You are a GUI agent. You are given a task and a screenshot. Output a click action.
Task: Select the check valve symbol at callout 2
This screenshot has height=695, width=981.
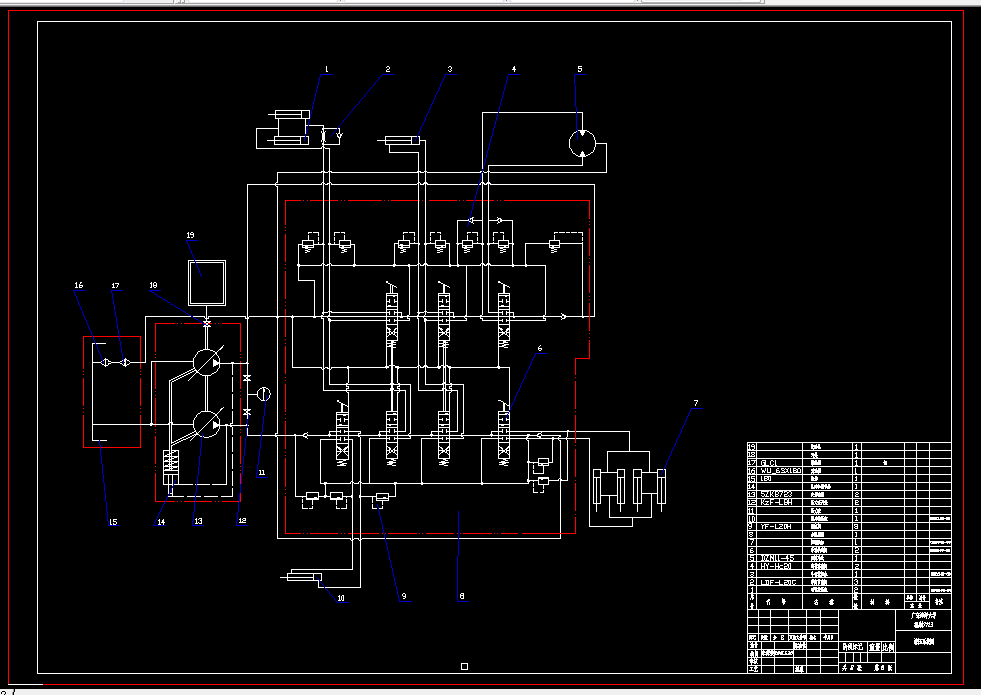(338, 134)
